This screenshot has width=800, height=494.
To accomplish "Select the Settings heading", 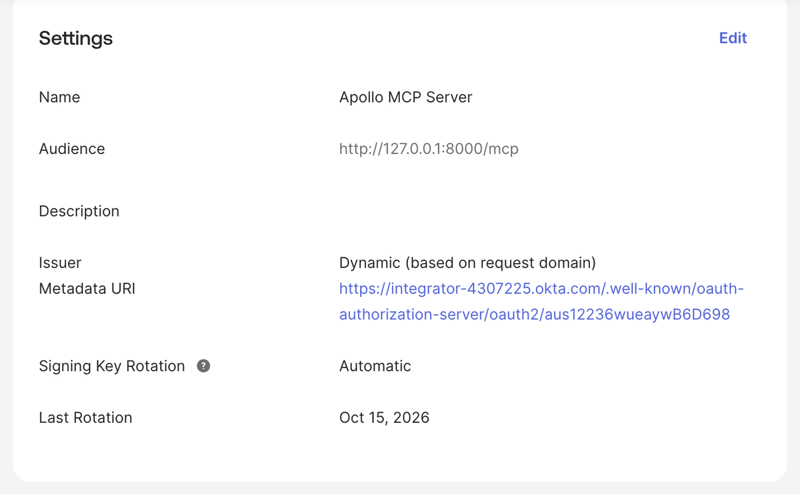I will pos(76,38).
